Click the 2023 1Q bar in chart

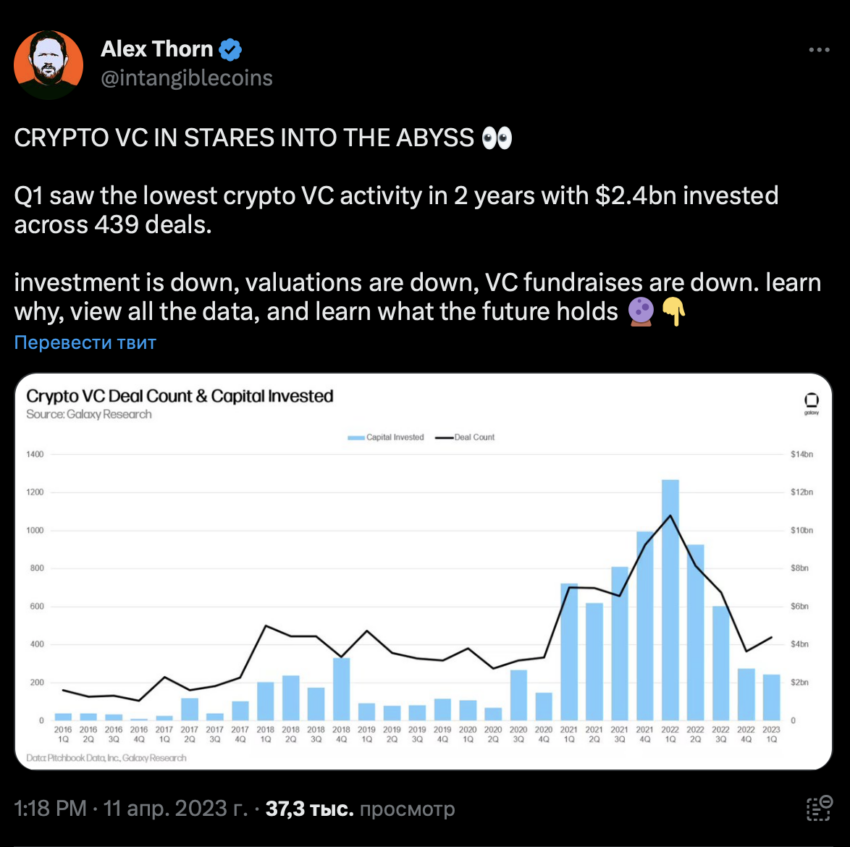pyautogui.click(x=771, y=697)
